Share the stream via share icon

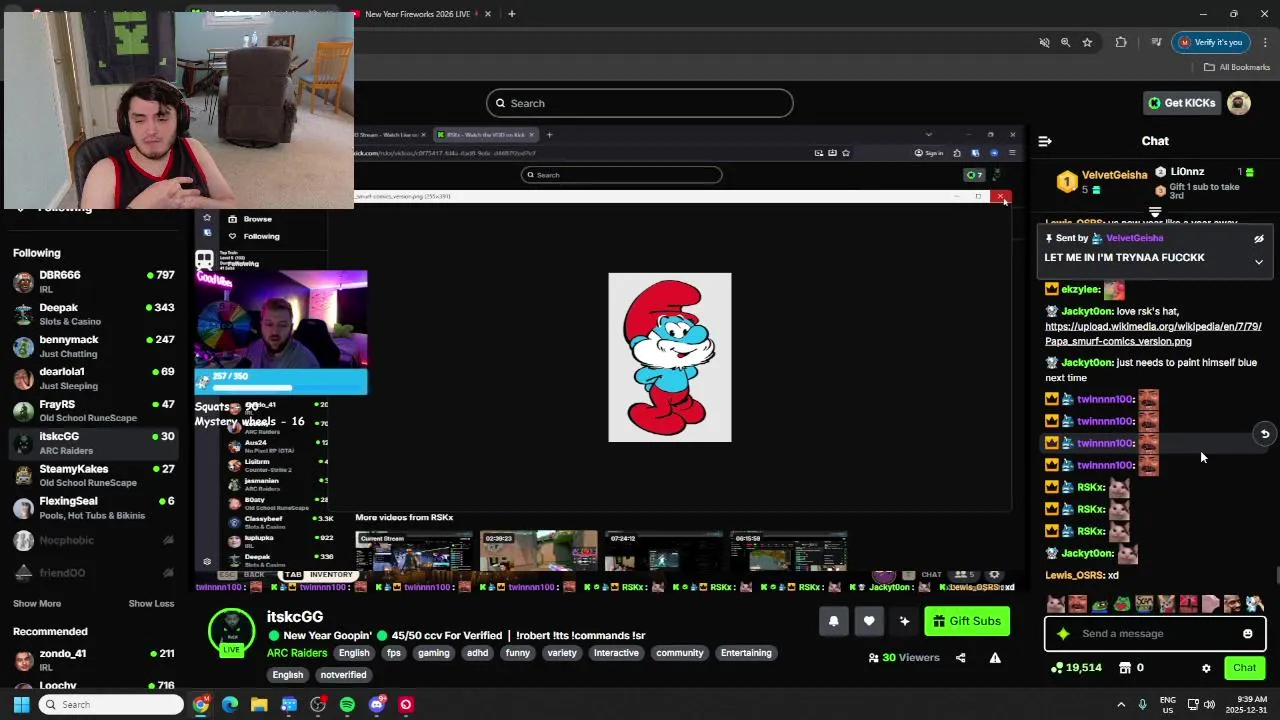tap(961, 658)
